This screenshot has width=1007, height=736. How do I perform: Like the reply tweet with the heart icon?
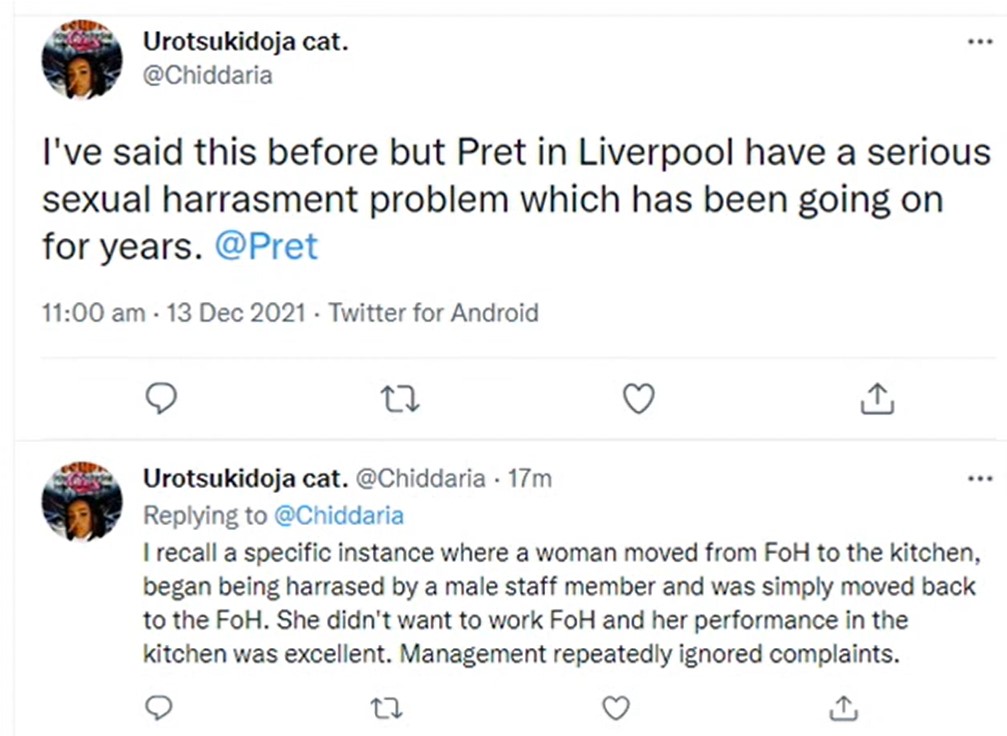[615, 707]
